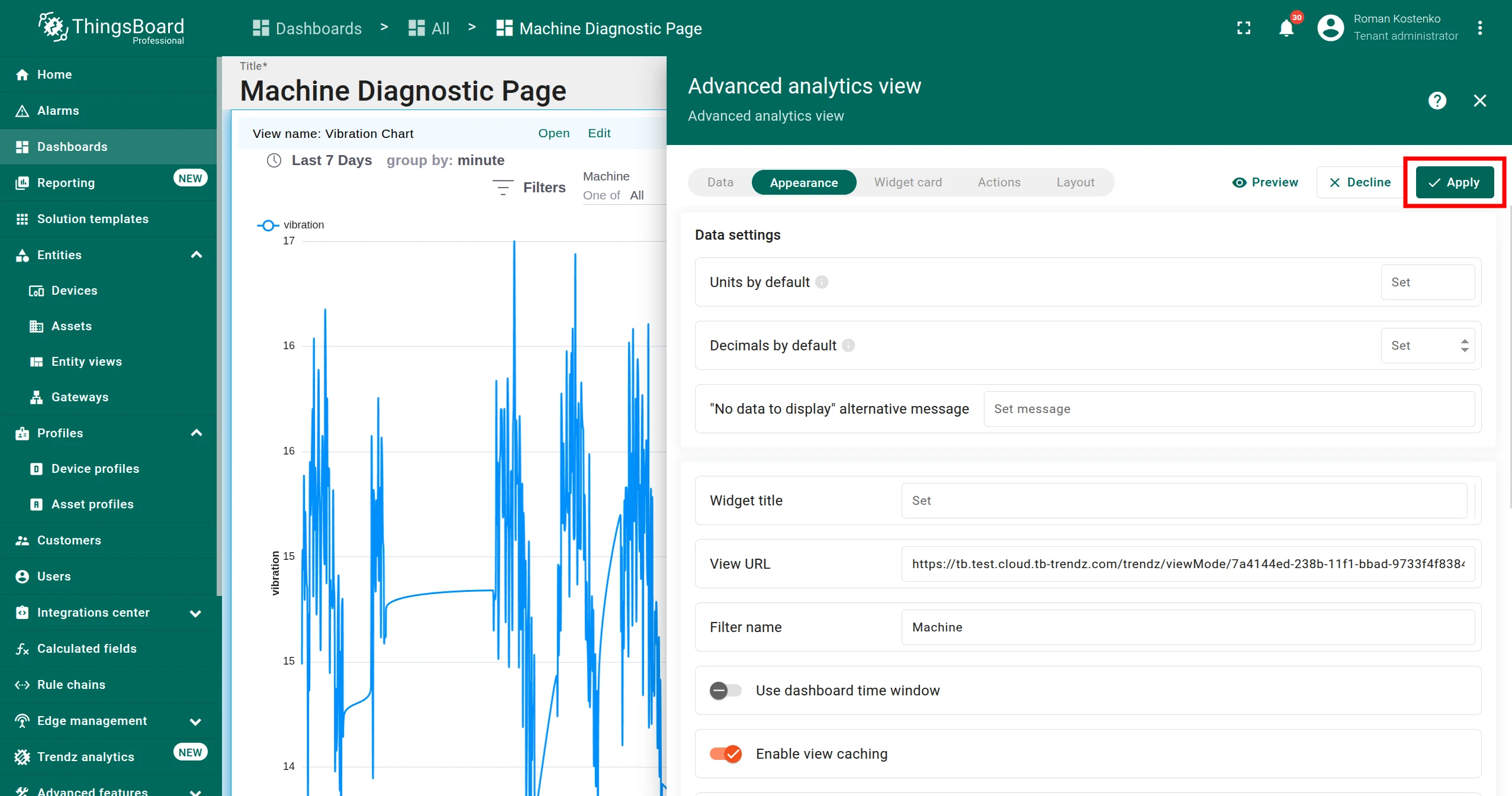
Task: Open Calculated fields
Action: point(108,649)
